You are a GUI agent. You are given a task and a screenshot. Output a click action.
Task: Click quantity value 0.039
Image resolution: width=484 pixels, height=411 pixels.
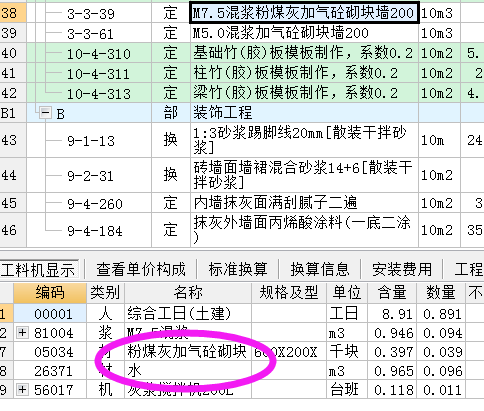tap(441, 352)
